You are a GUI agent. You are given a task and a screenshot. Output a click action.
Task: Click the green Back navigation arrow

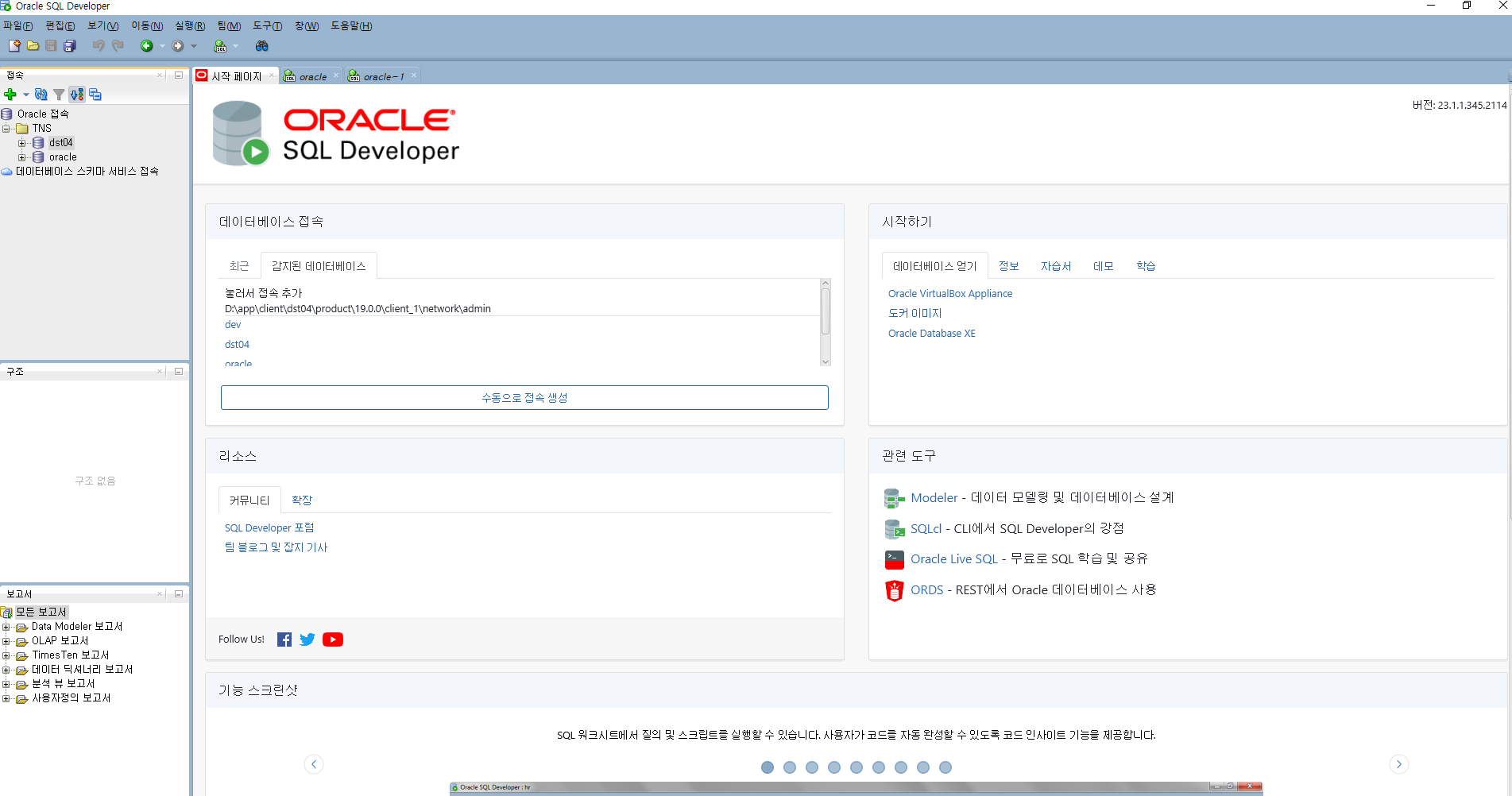(x=146, y=46)
